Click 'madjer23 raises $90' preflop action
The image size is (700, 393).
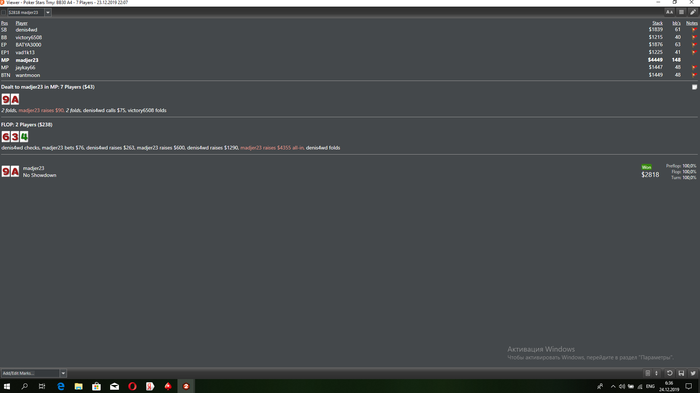pos(41,110)
